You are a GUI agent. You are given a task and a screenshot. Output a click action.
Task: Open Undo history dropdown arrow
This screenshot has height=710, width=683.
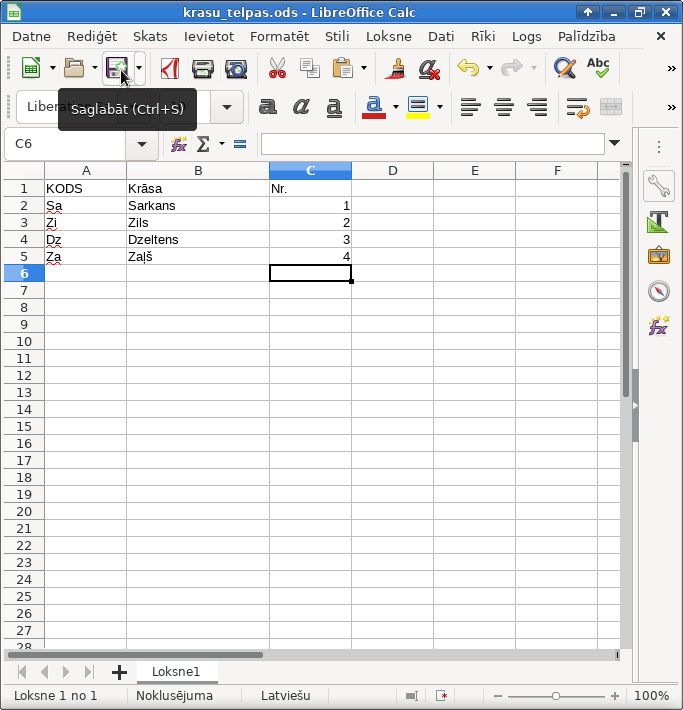tap(490, 68)
